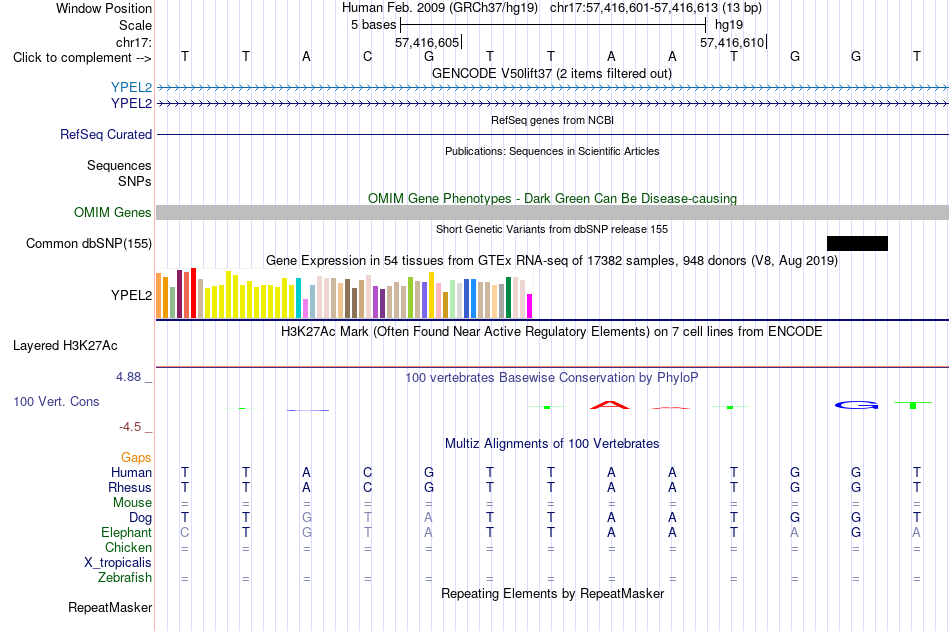The height and width of the screenshot is (631, 950).
Task: Open 'Short Genetic Variants from dbSNP release 155' title
Action: [552, 229]
